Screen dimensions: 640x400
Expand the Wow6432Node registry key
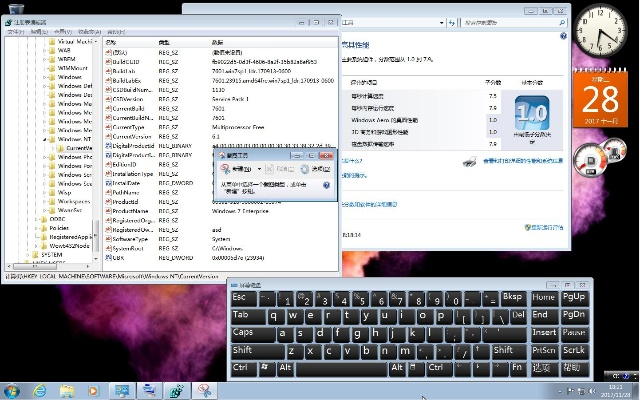click(x=36, y=246)
